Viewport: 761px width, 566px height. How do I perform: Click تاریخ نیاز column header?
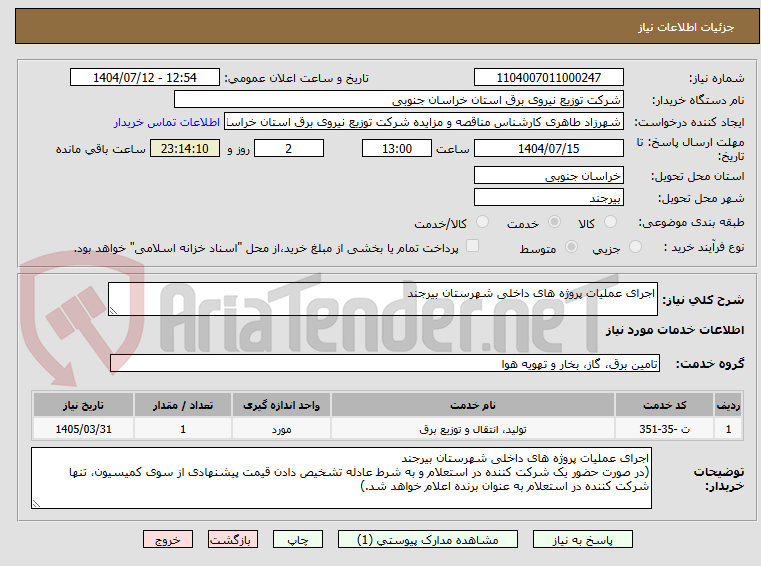tap(83, 405)
